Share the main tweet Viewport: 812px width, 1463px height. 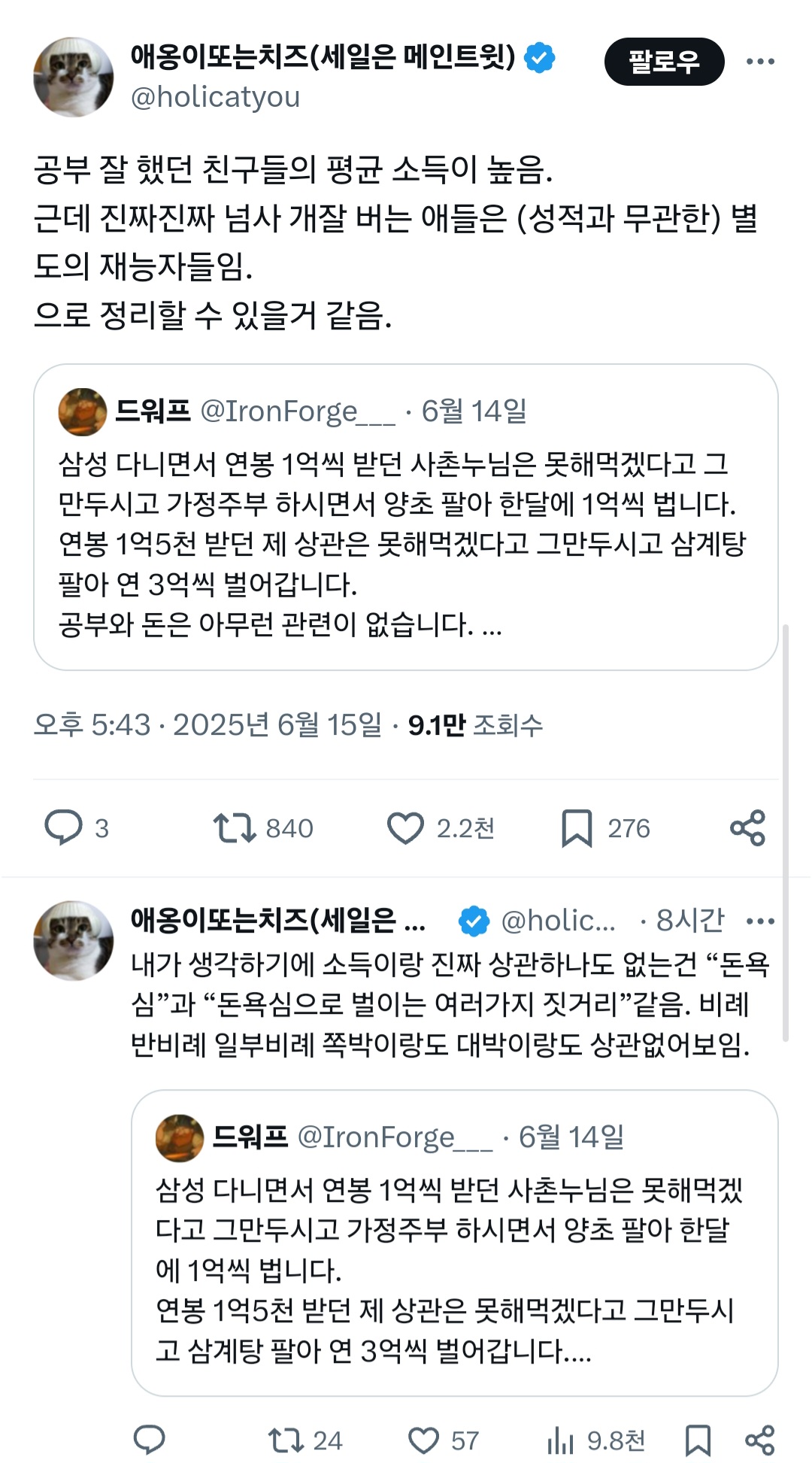point(747,827)
